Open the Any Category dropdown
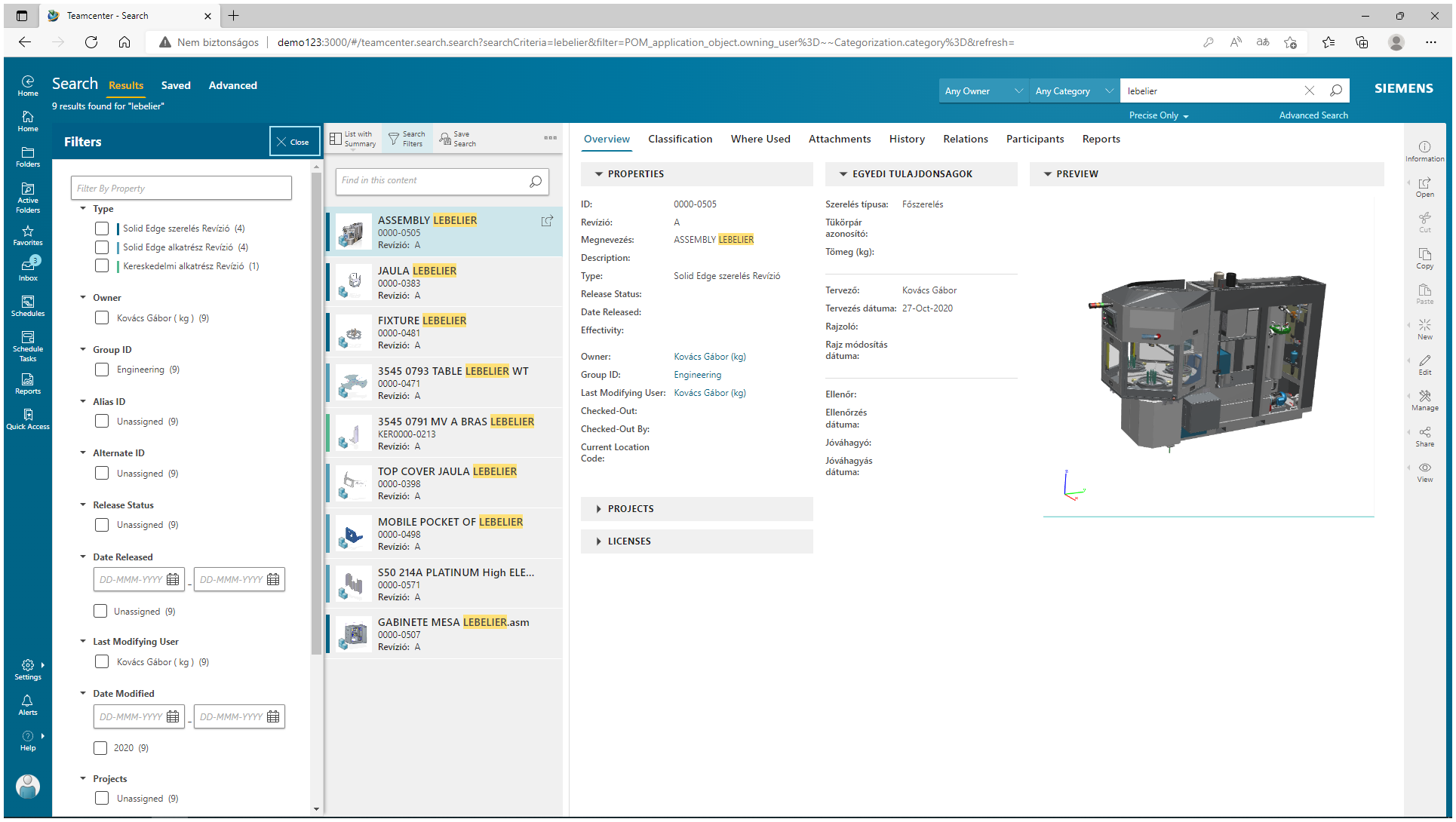1456x822 pixels. (x=1074, y=90)
